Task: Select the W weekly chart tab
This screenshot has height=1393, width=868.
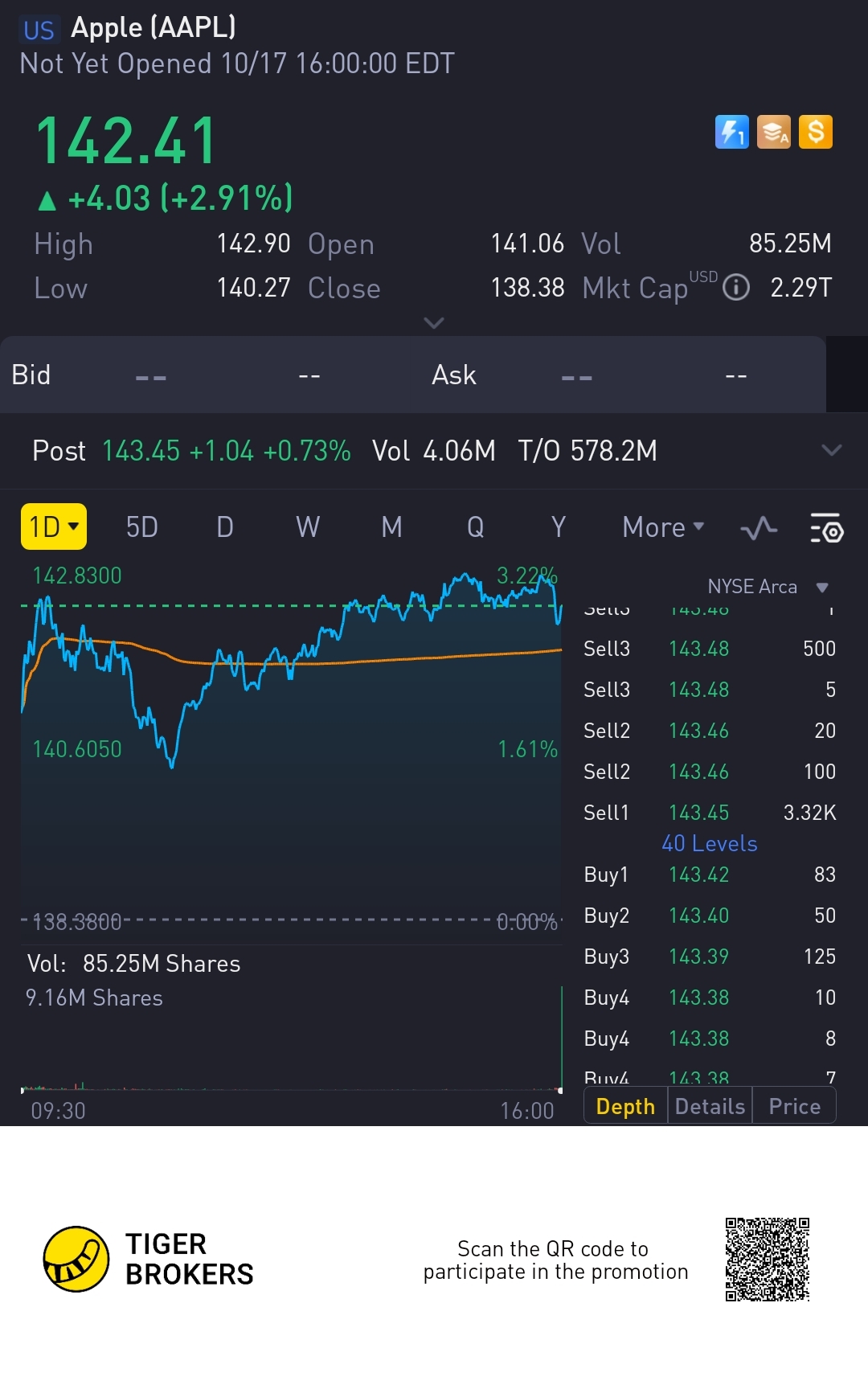Action: coord(308,527)
